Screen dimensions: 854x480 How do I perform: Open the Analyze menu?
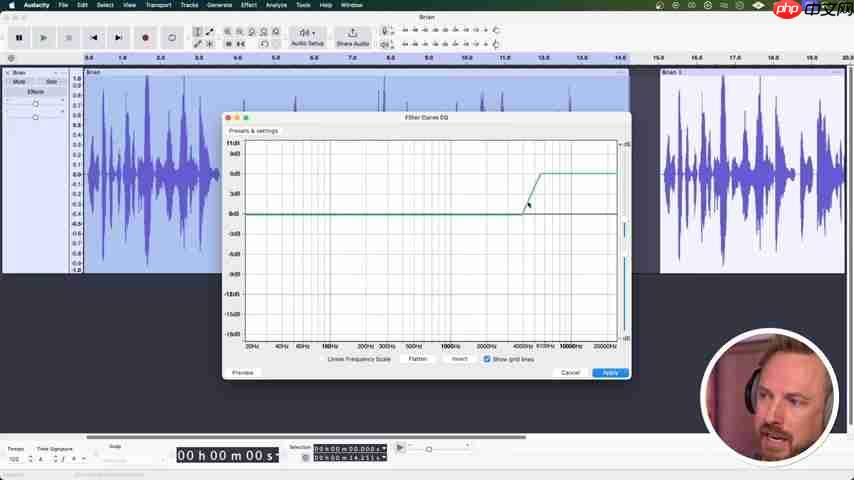tap(276, 5)
